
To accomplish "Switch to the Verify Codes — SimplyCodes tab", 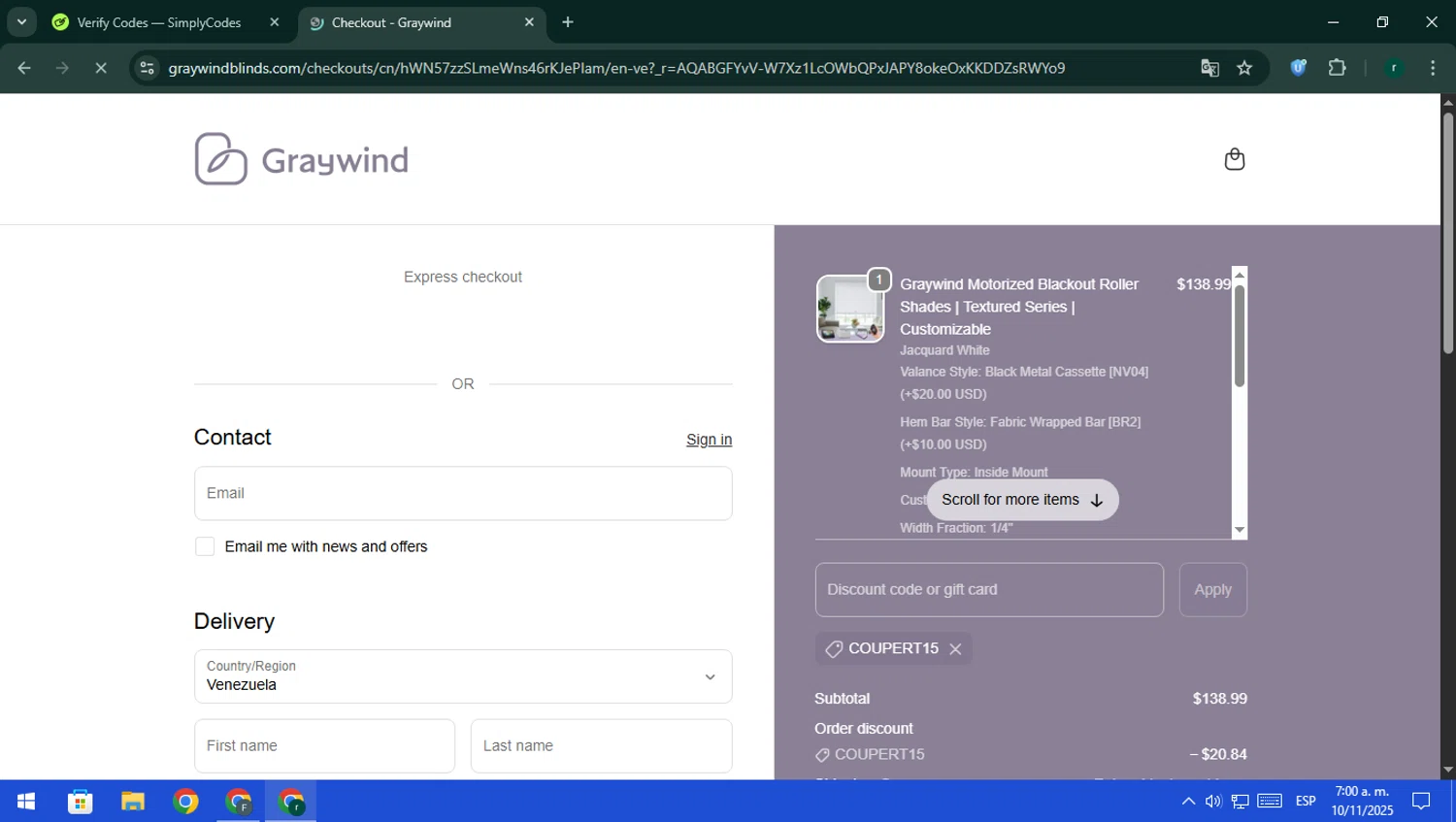I will [x=159, y=22].
